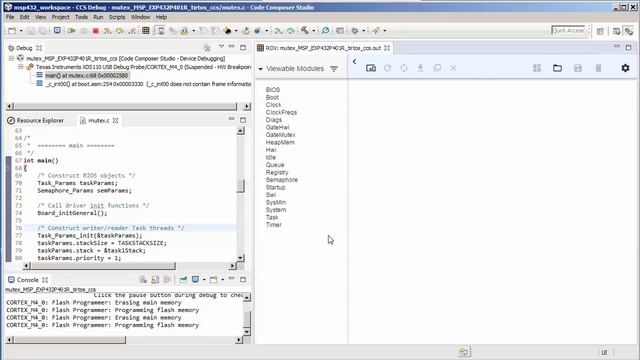Click the Step Into toolbar icon
The width and height of the screenshot is (640, 360).
[x=107, y=31]
